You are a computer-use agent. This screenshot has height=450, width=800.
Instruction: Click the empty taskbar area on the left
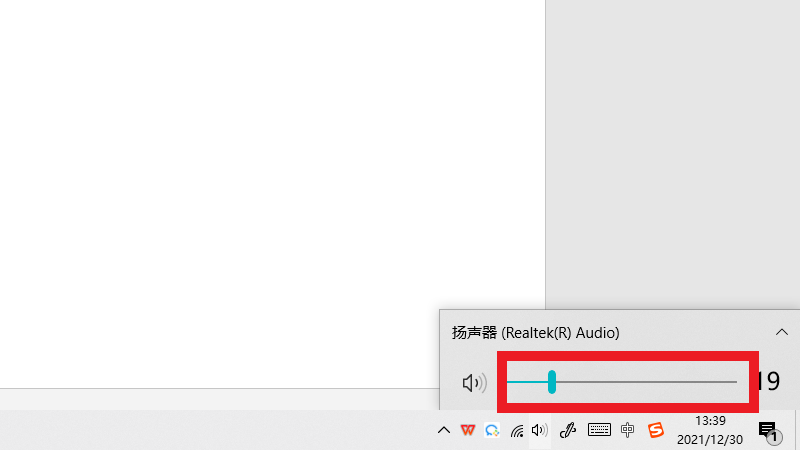pos(200,430)
